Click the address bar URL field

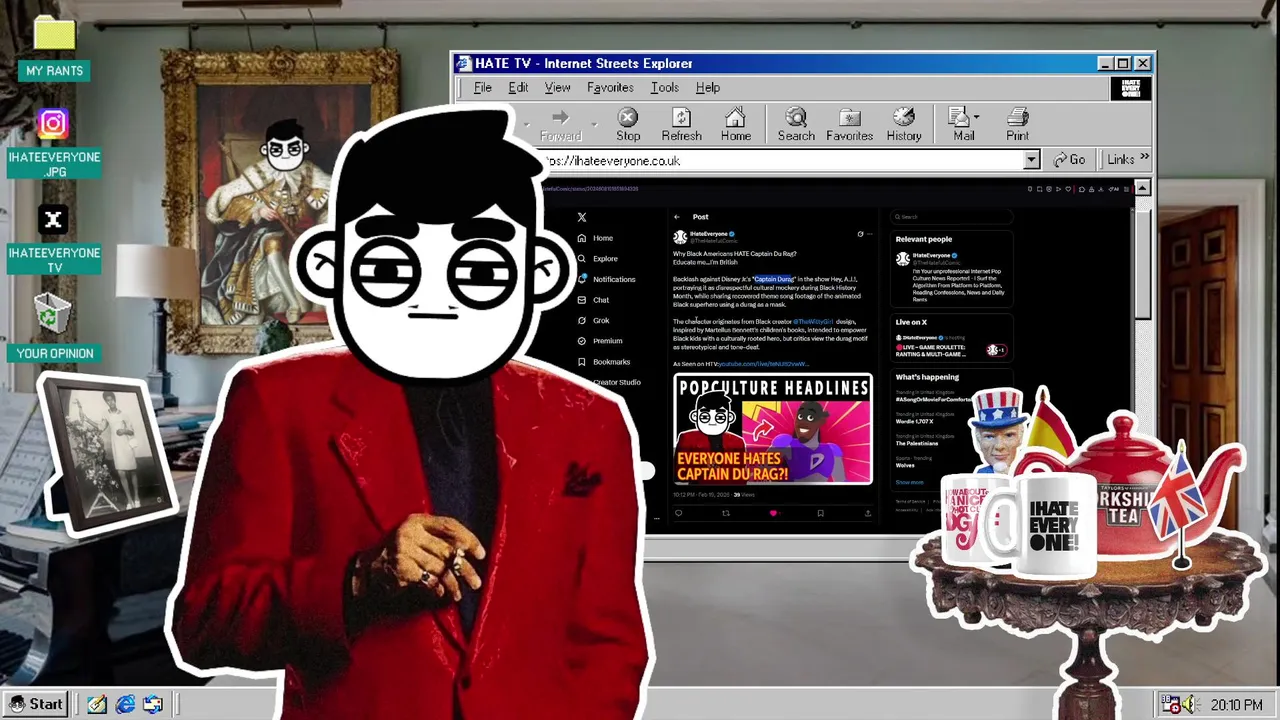click(784, 160)
